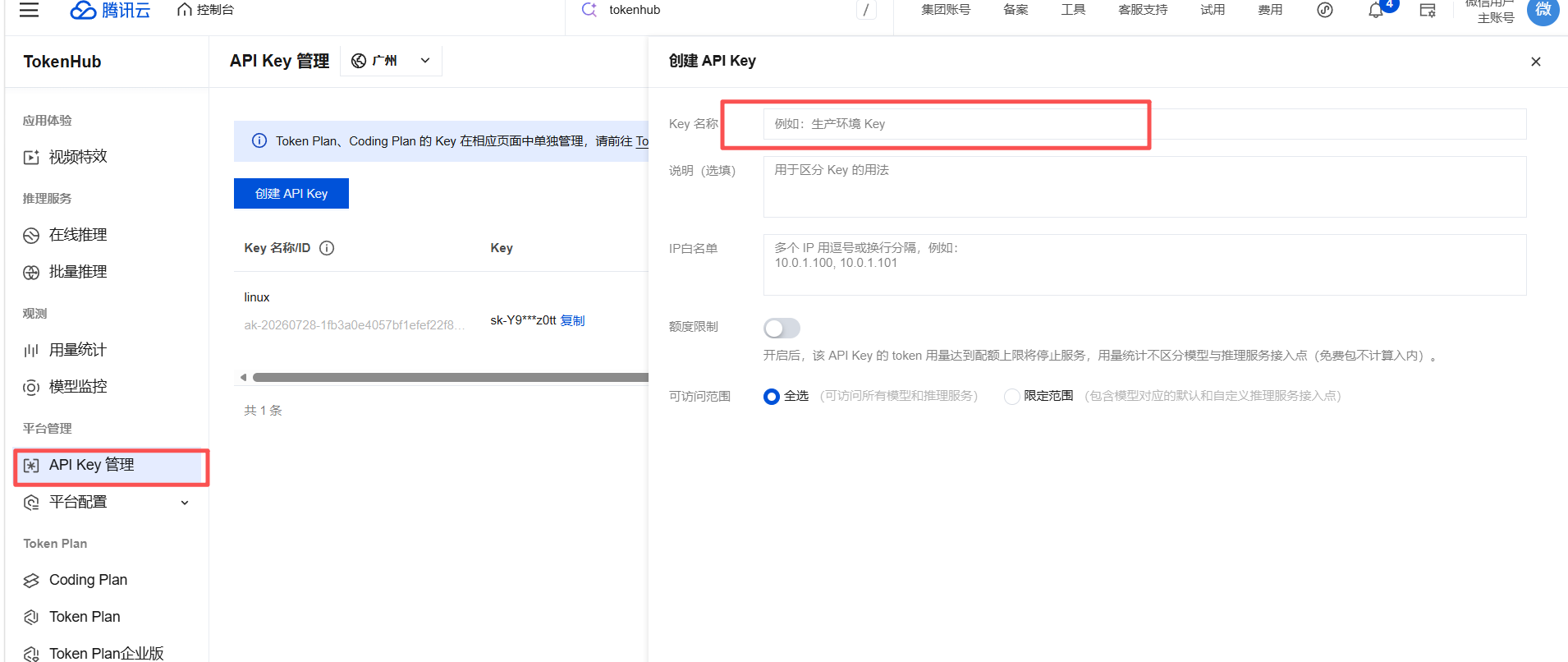Click the 说明 description textarea
The image size is (1568, 662).
tap(1144, 187)
